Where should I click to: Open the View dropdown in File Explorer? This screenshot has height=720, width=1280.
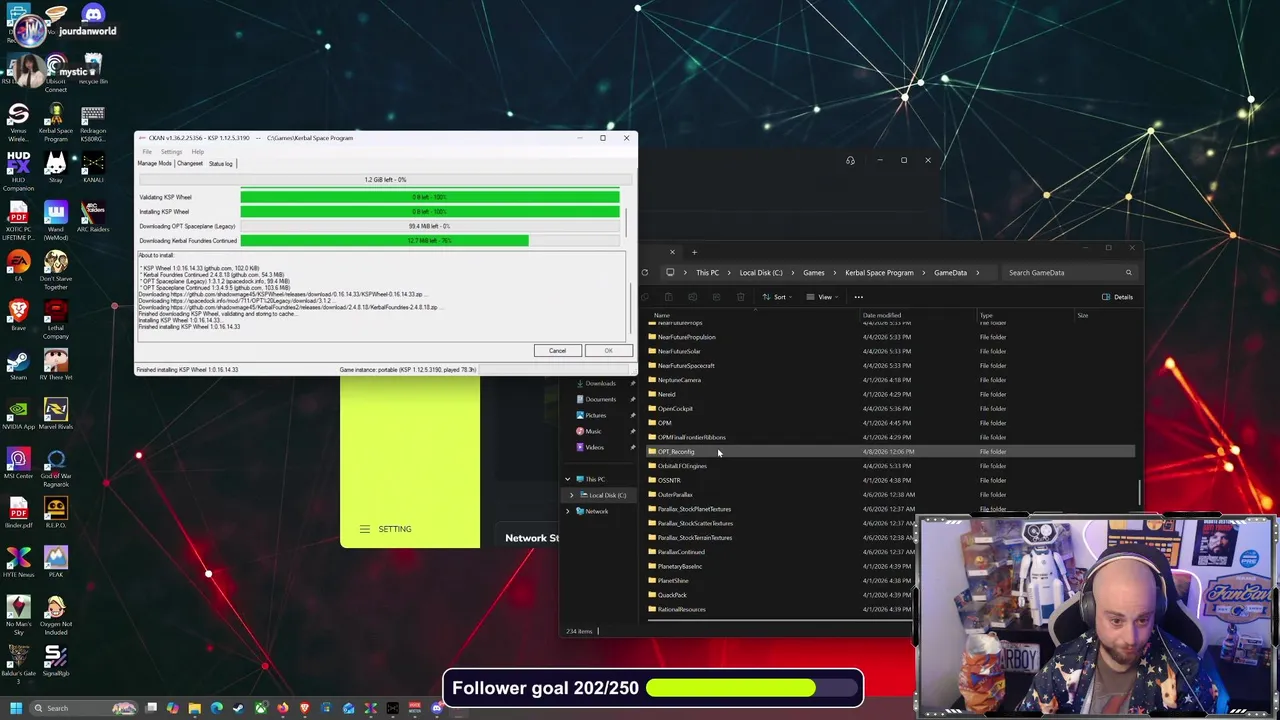[x=820, y=297]
